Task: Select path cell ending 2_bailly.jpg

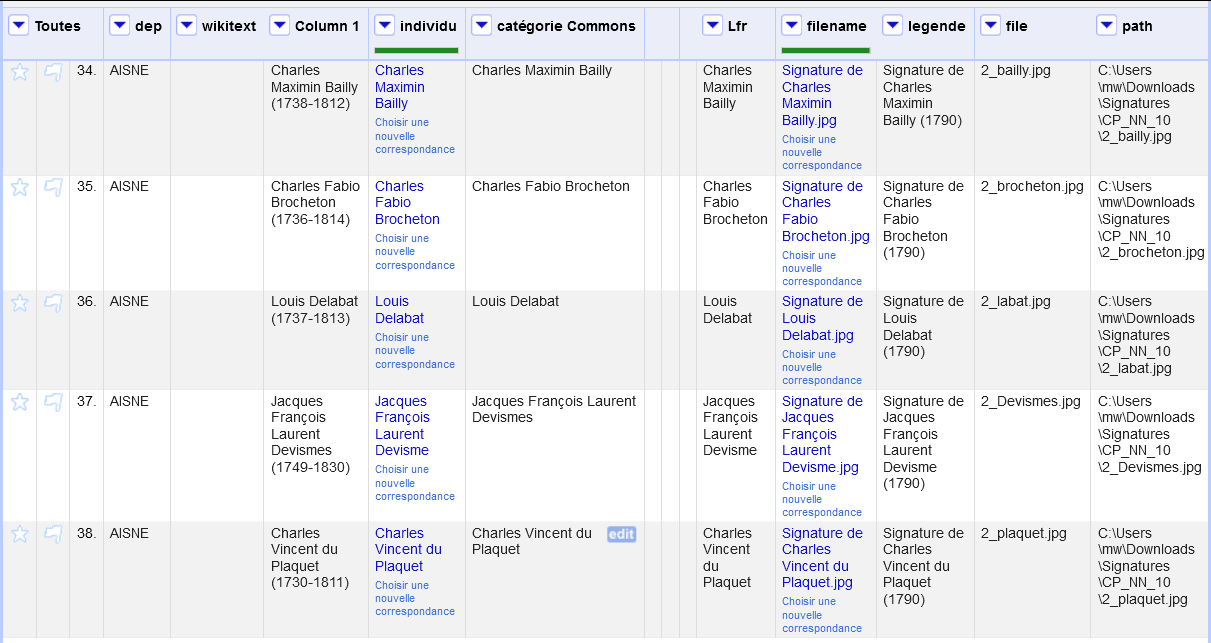Action: pos(1151,118)
